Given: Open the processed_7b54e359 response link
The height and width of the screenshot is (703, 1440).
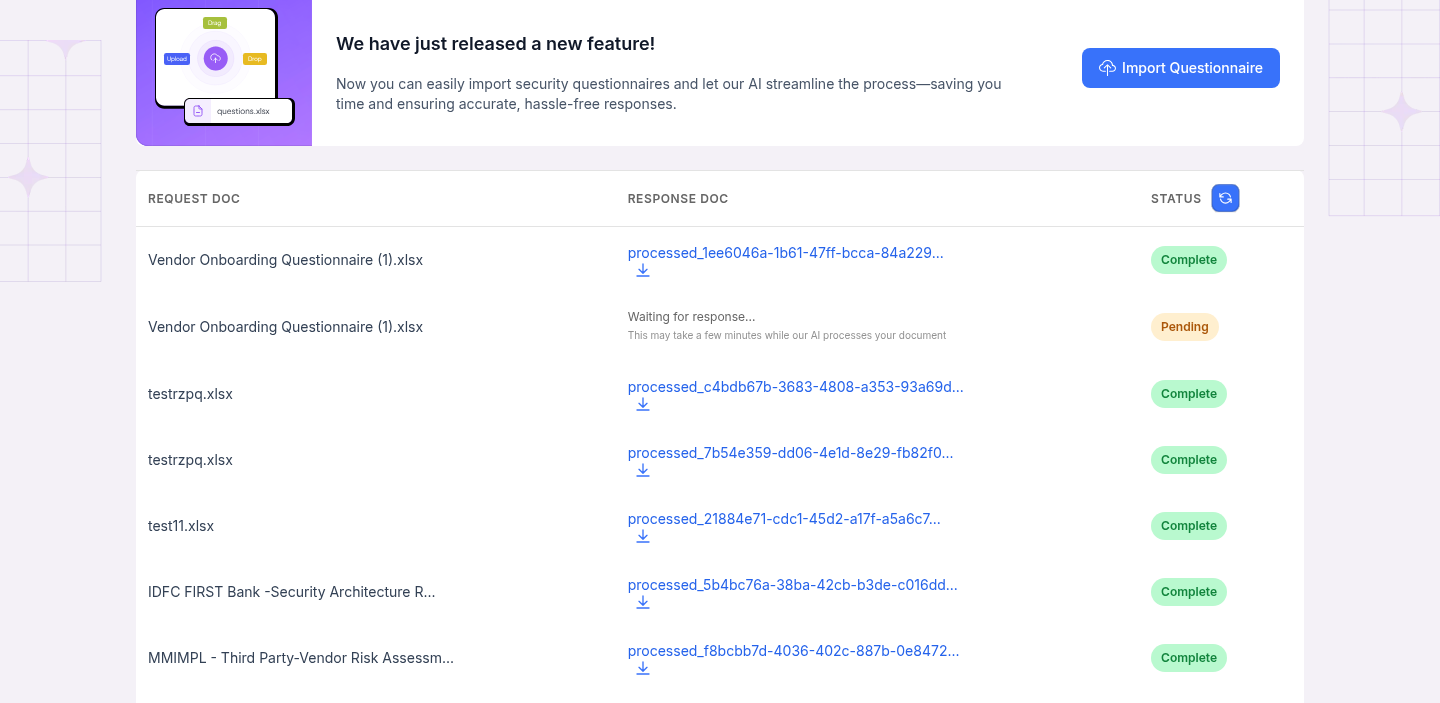Looking at the screenshot, I should coord(790,453).
